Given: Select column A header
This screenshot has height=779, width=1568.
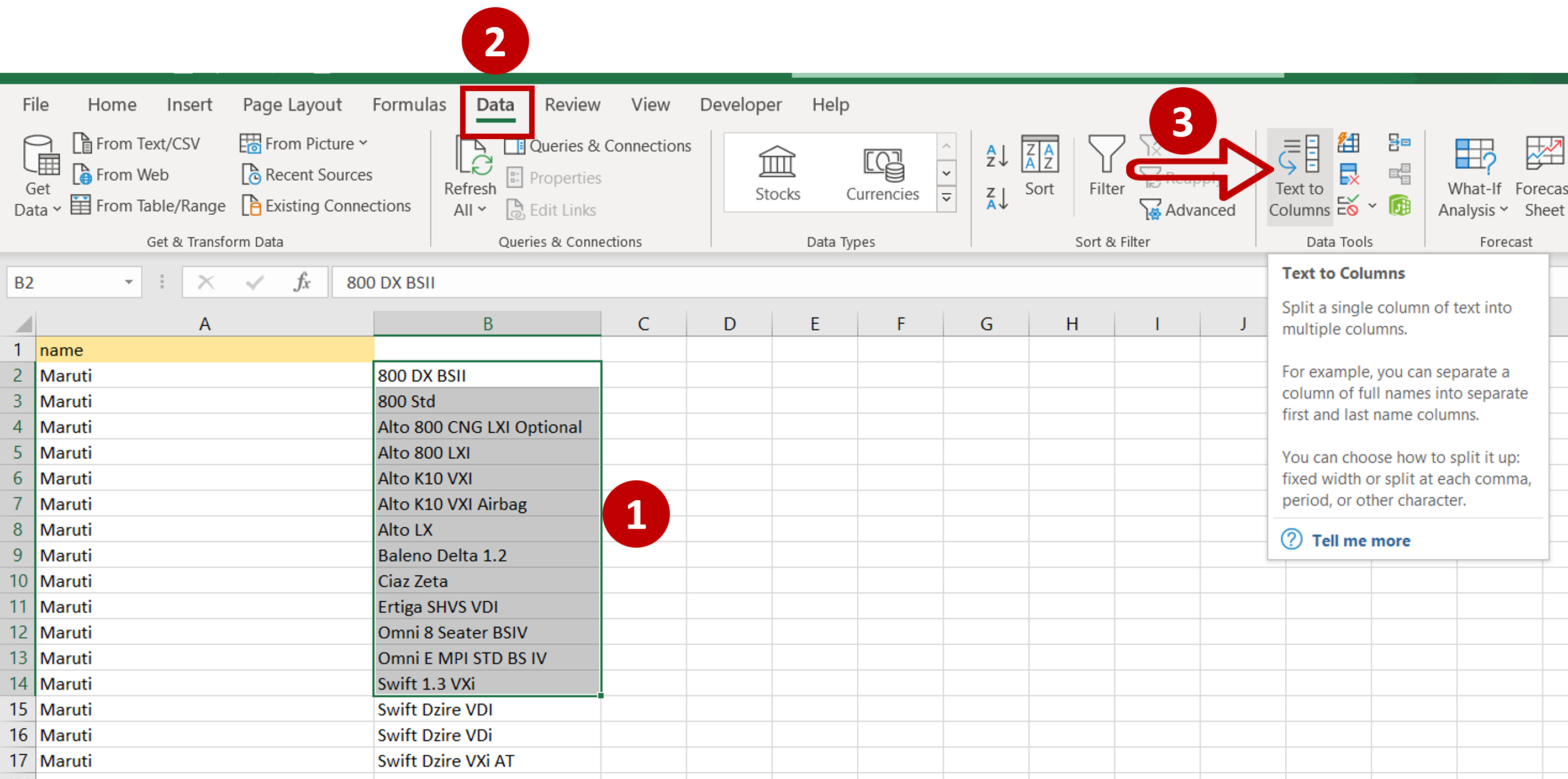Looking at the screenshot, I should (x=204, y=324).
